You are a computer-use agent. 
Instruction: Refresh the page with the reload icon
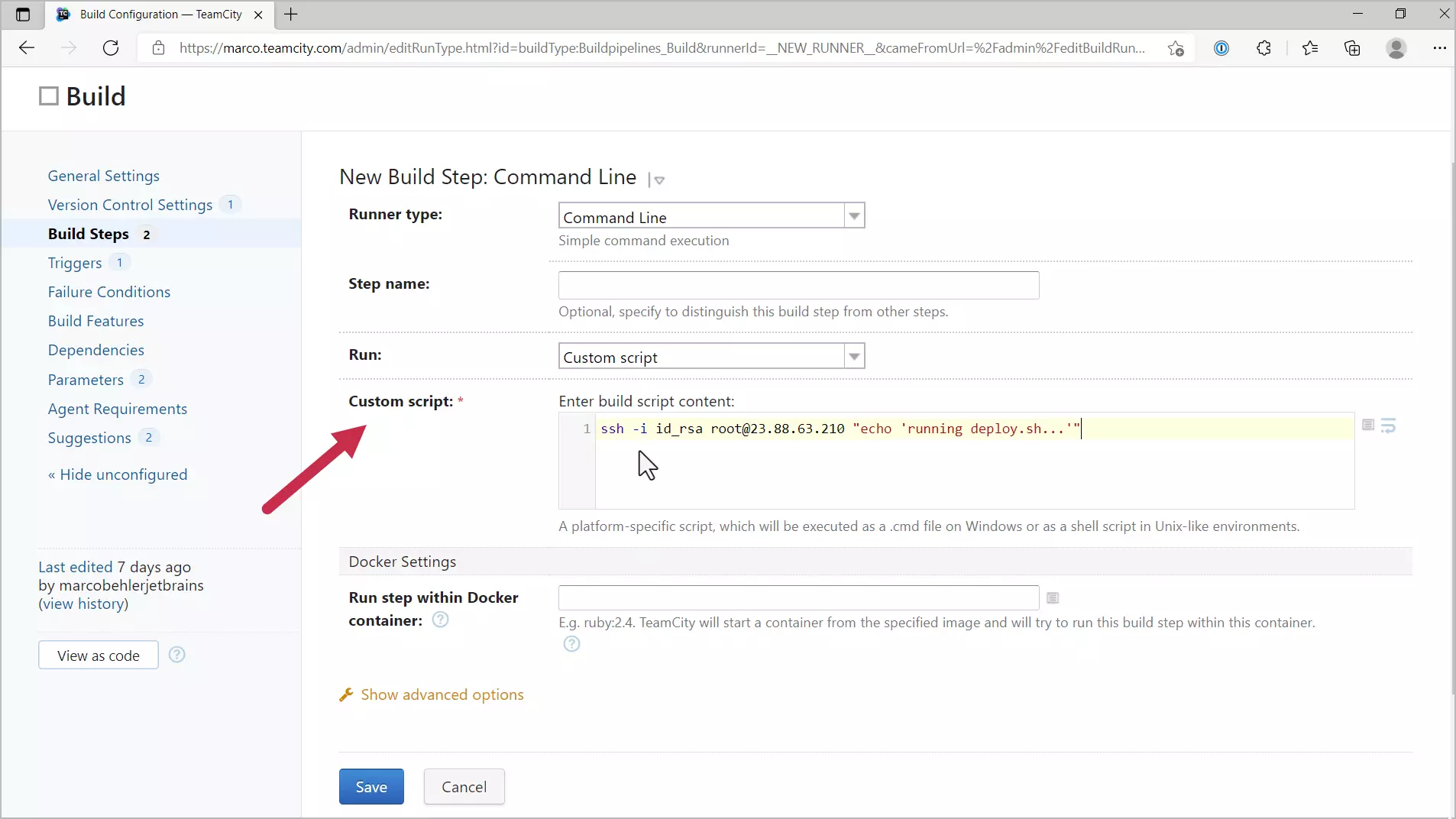point(111,48)
